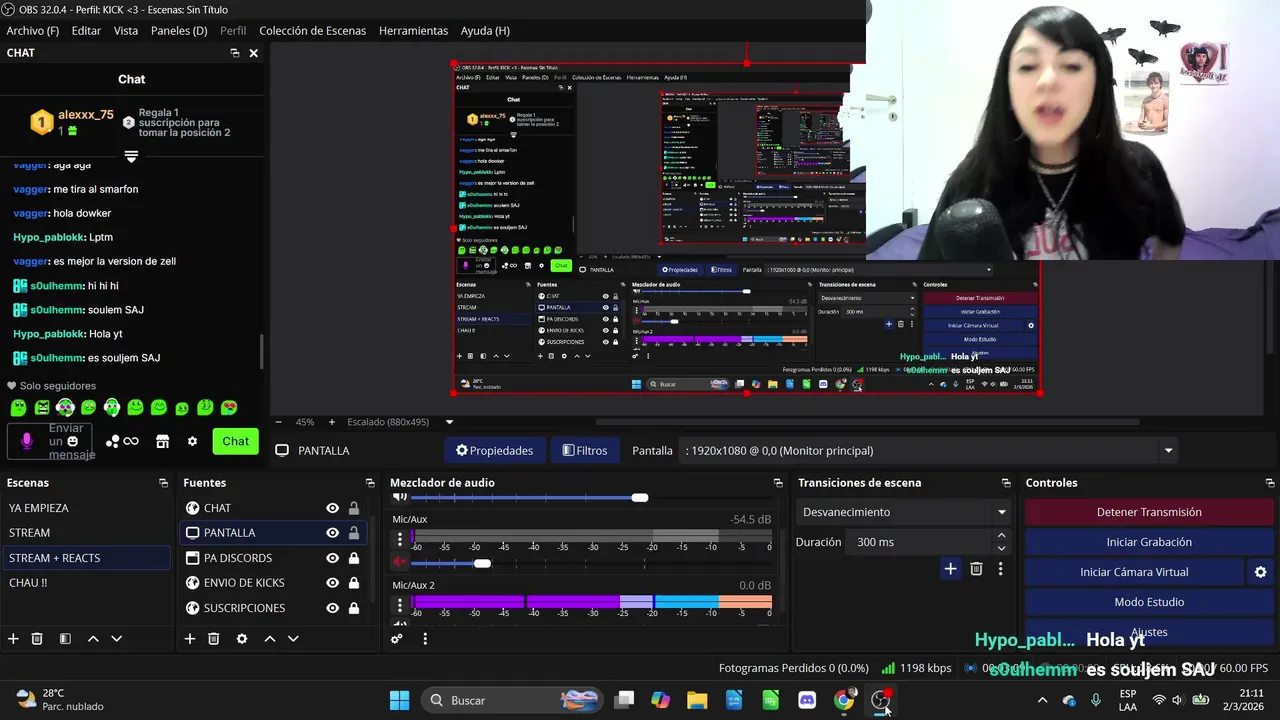Undock the Escenas panel
The height and width of the screenshot is (720, 1280).
click(x=163, y=483)
